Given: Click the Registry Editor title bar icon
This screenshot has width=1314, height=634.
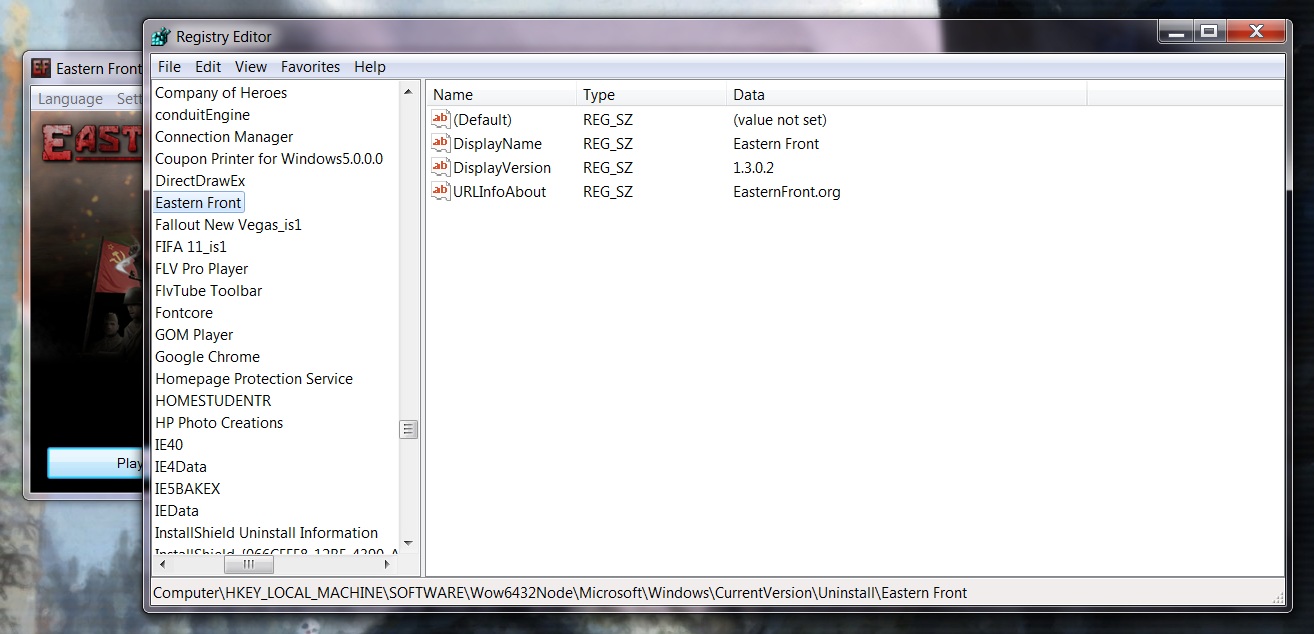Looking at the screenshot, I should pos(161,37).
